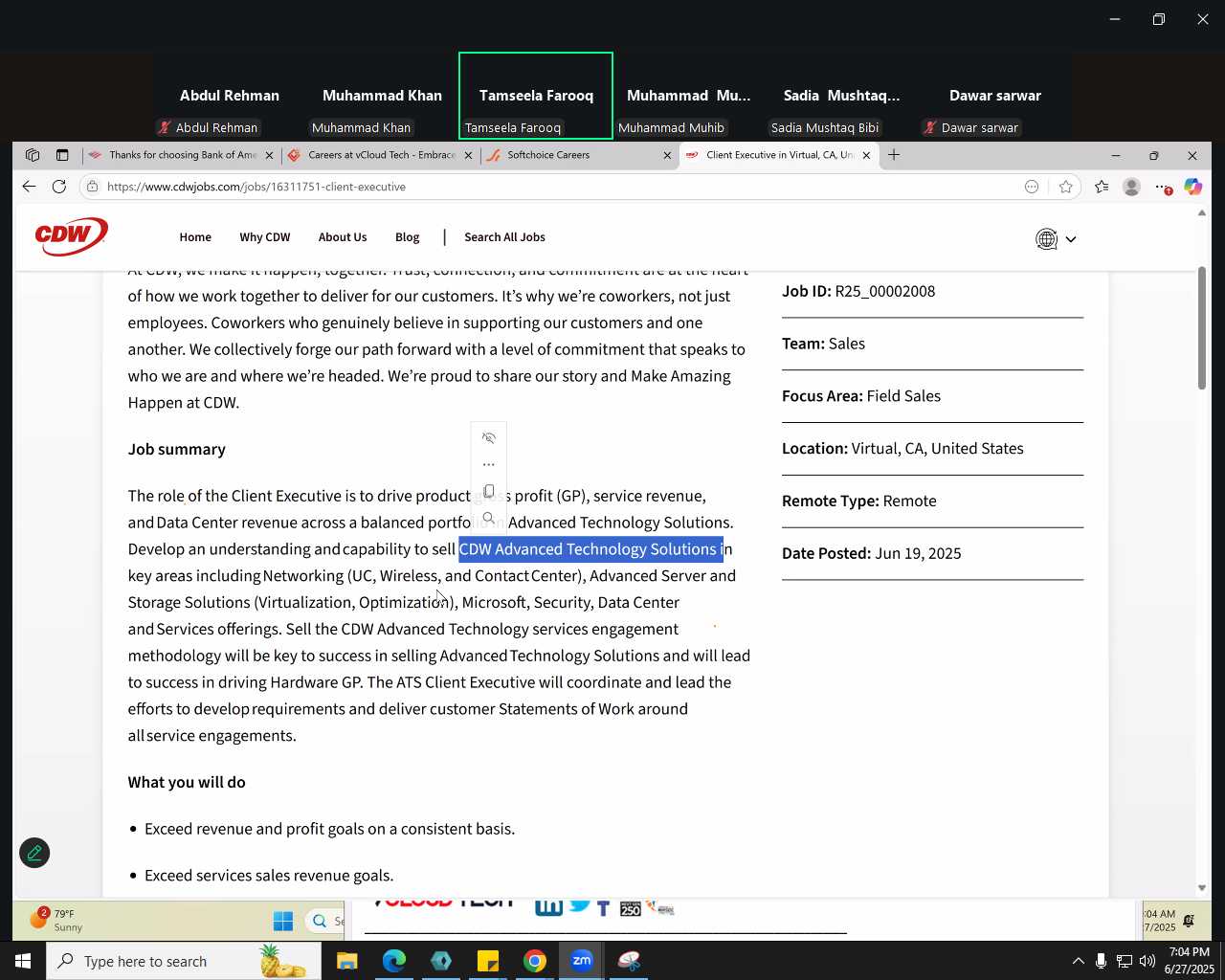Open the Snipping Tool taskbar icon

tap(629, 961)
